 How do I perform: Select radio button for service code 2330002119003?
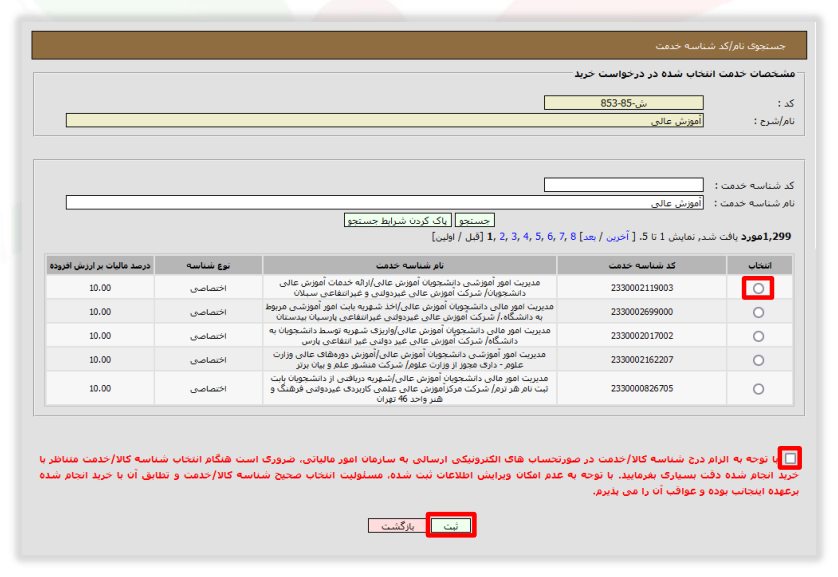[x=758, y=288]
